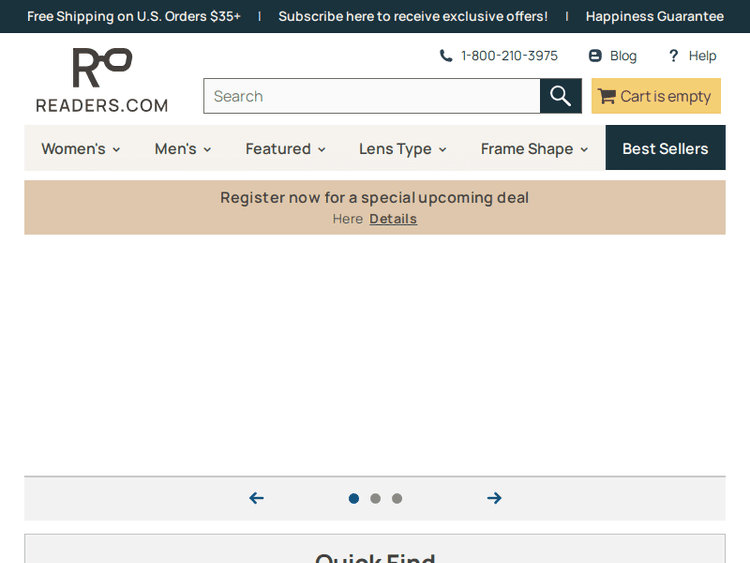750x563 pixels.
Task: Expand the Men's menu dropdown
Action: (183, 149)
